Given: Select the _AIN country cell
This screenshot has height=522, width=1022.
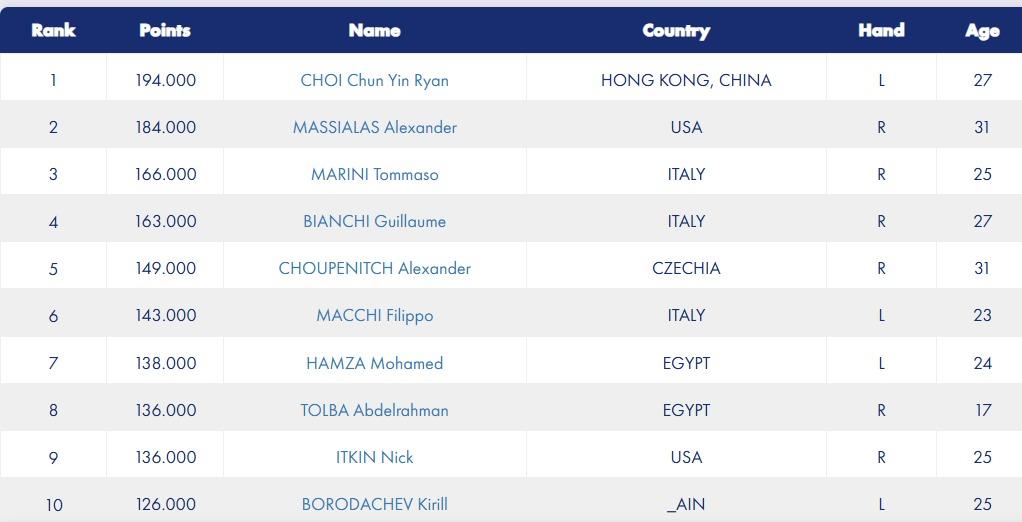Looking at the screenshot, I should (x=686, y=504).
